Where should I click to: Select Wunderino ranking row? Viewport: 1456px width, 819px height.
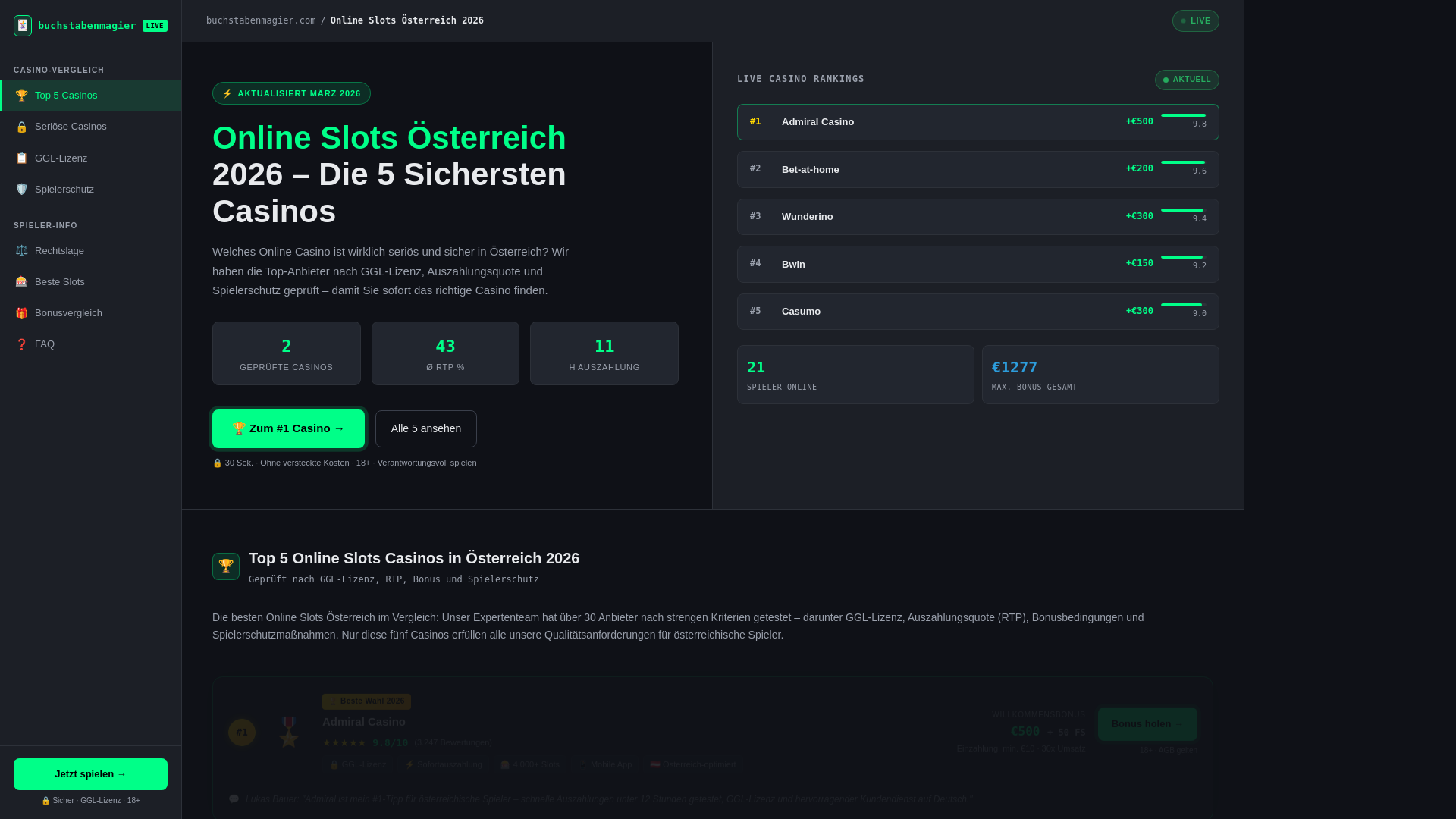point(978,217)
